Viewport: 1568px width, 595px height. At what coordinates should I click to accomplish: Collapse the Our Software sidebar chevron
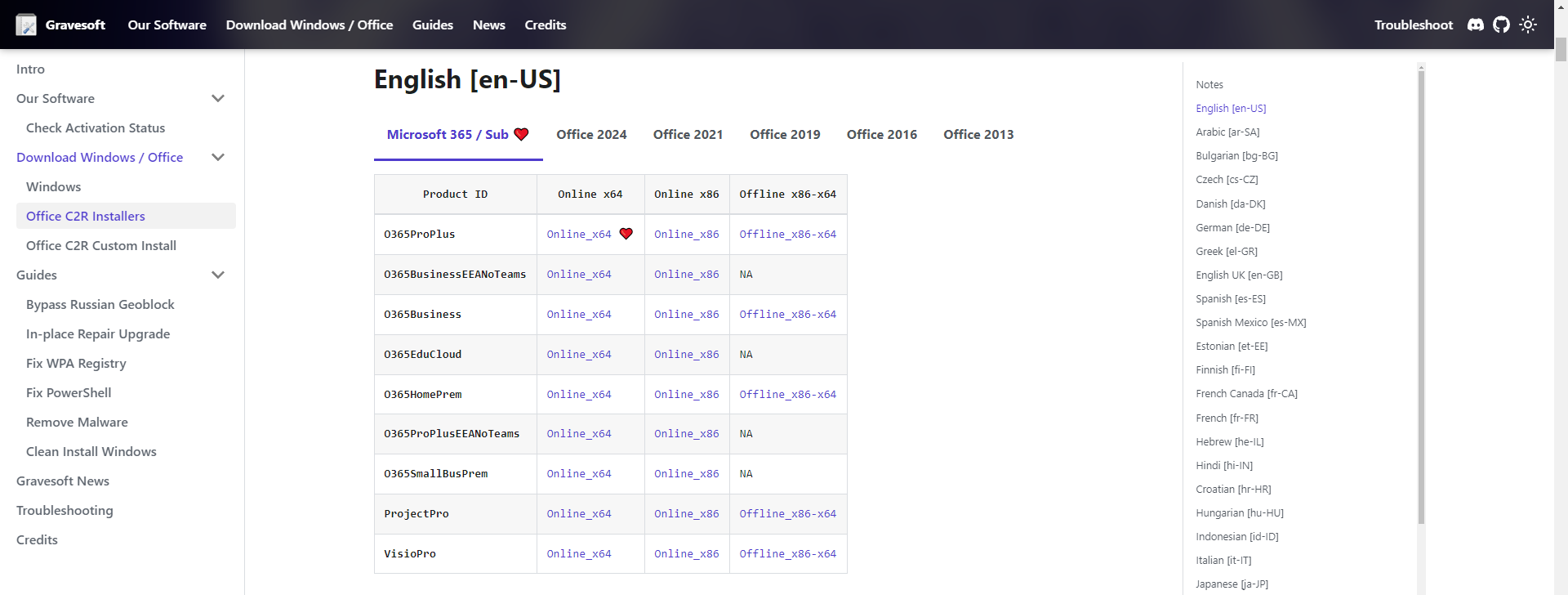click(218, 99)
